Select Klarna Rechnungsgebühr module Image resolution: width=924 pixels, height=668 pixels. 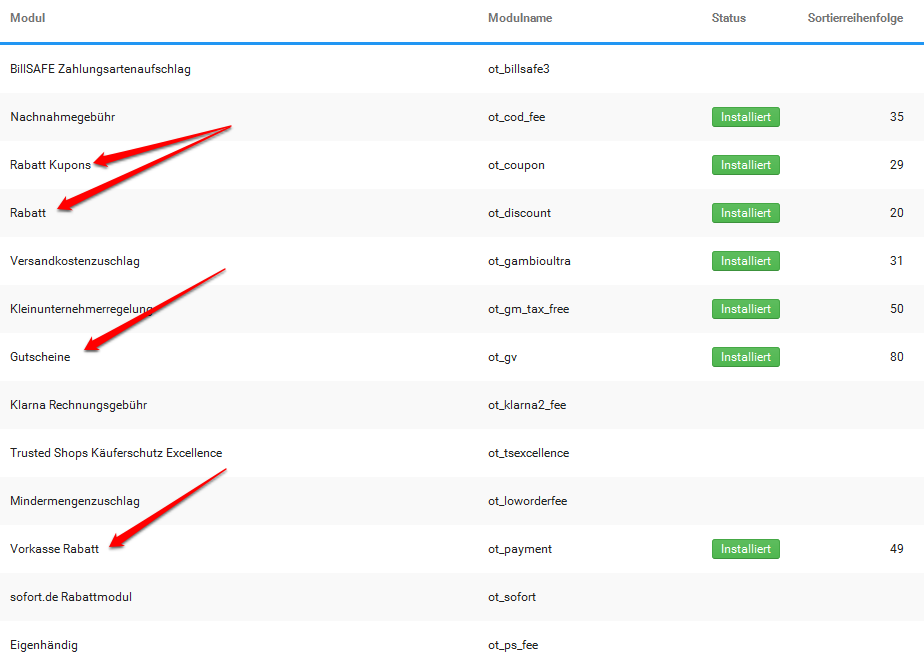79,405
